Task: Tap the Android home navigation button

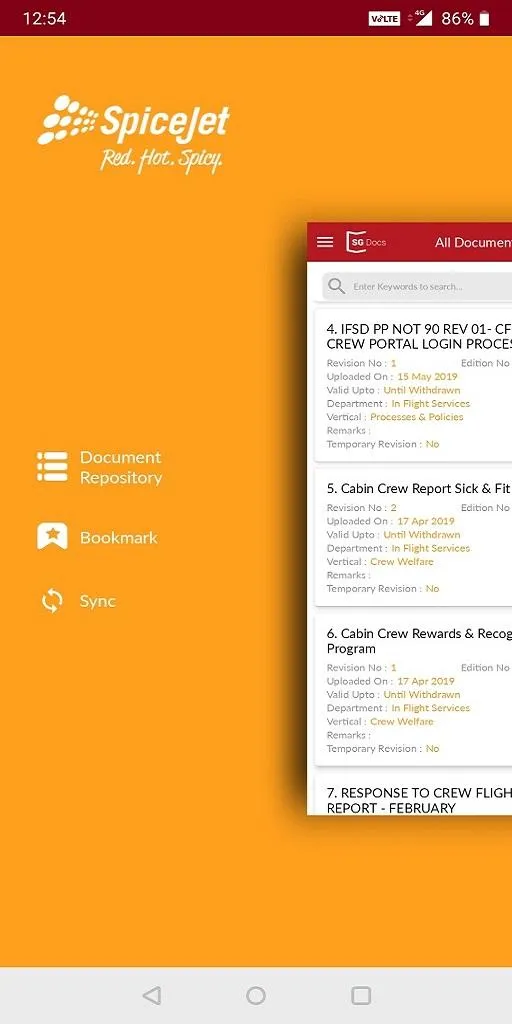Action: 256,995
